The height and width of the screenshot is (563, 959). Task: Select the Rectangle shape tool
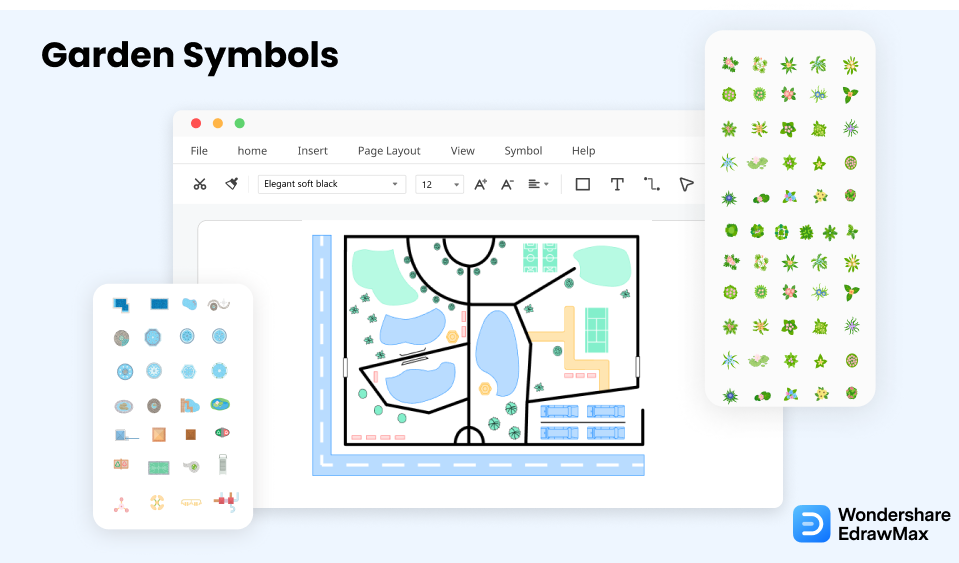tap(583, 184)
